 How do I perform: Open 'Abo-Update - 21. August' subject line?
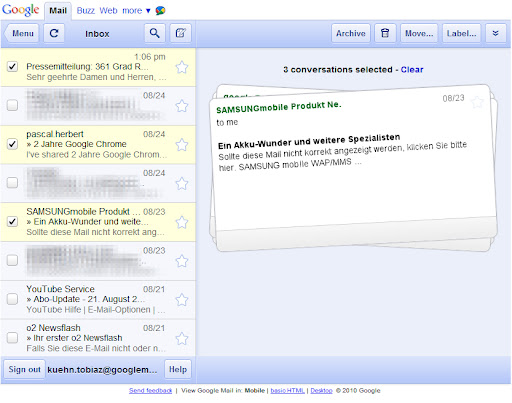[x=85, y=299]
